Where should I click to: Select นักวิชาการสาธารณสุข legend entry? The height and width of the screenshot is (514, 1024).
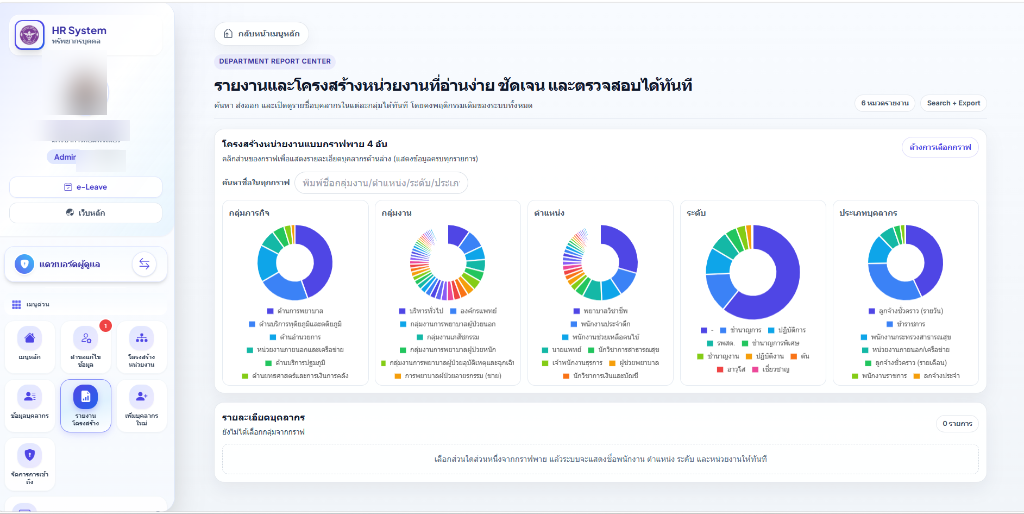[x=625, y=349]
